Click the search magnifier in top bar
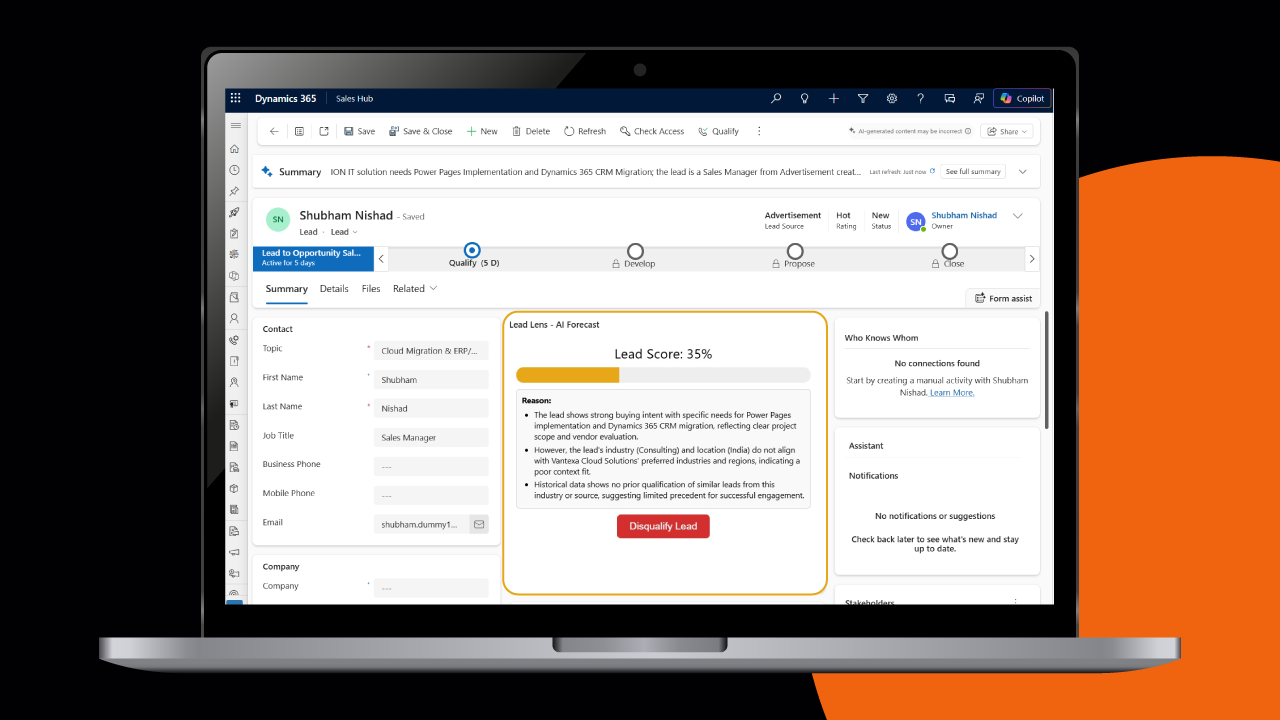This screenshot has height=720, width=1280. click(x=776, y=99)
